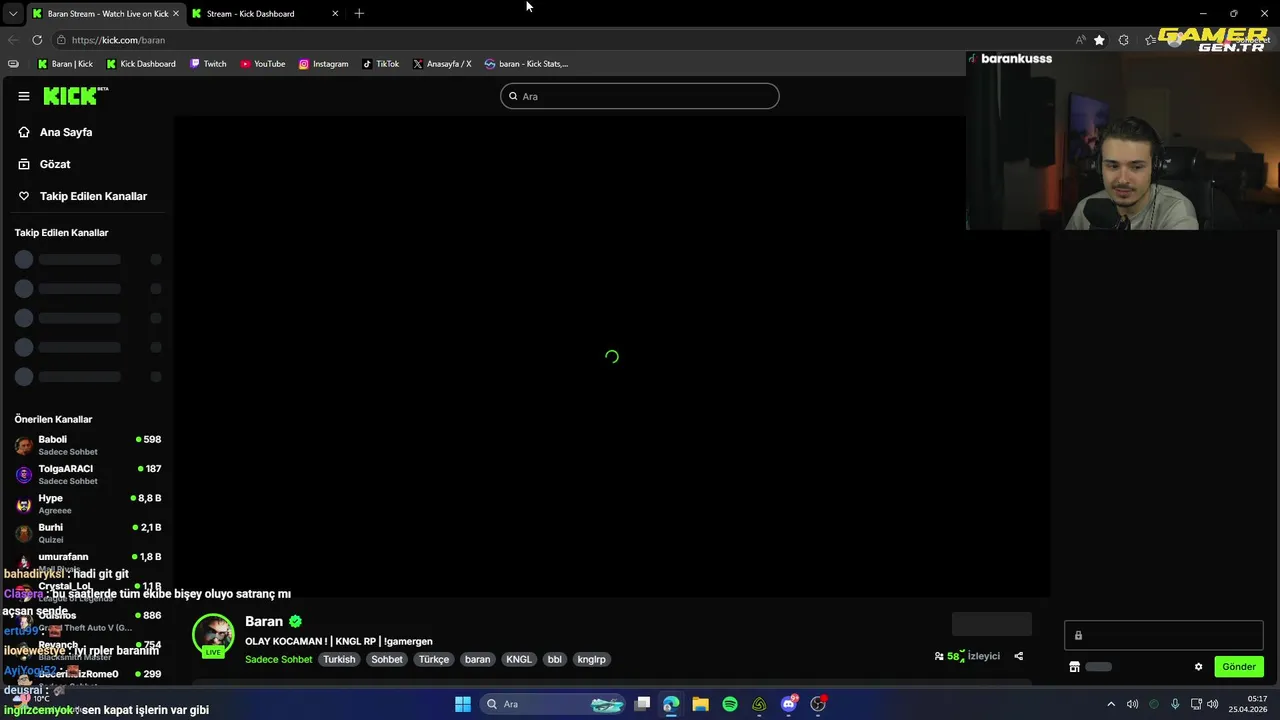Click the Baran channel name
Screen dimensions: 1280x720
click(264, 621)
